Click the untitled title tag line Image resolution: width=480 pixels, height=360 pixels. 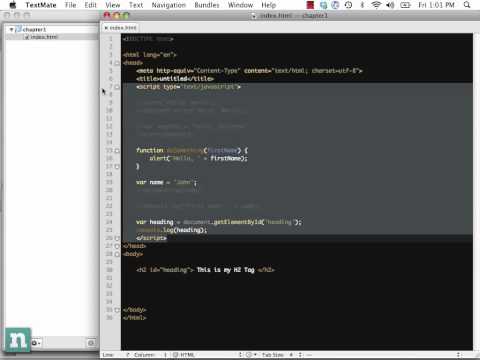click(175, 79)
